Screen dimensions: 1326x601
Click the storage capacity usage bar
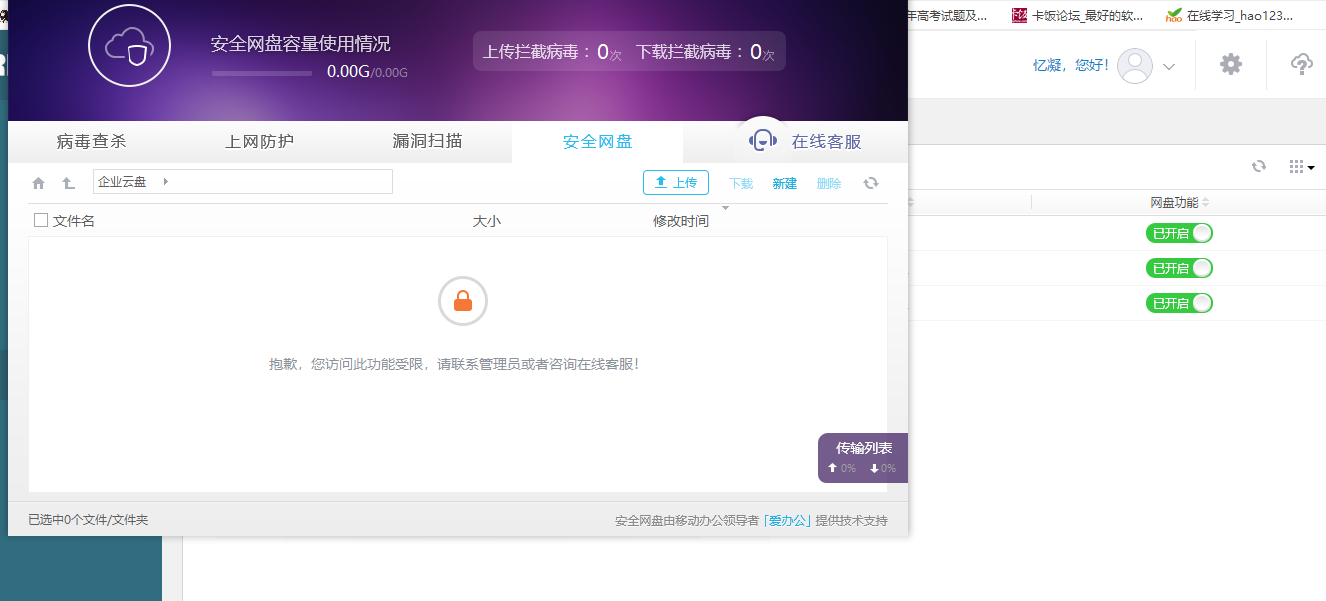click(x=262, y=73)
